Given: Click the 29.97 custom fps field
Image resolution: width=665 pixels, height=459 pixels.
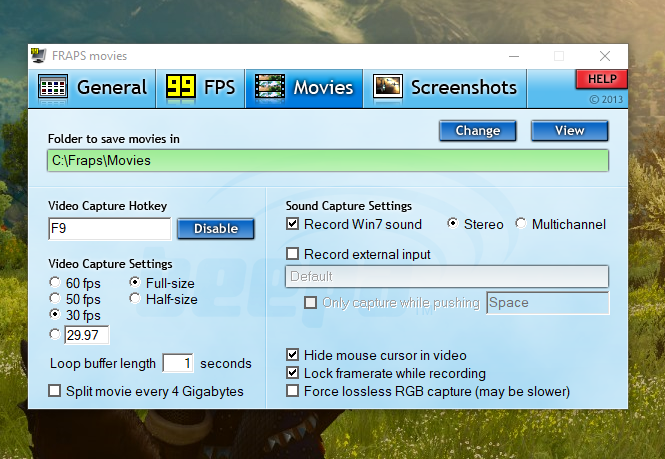Looking at the screenshot, I should coord(87,335).
